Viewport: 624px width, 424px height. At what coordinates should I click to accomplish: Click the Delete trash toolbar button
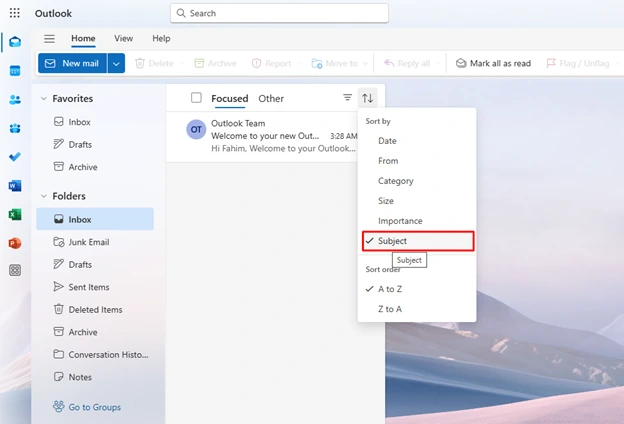pos(155,63)
